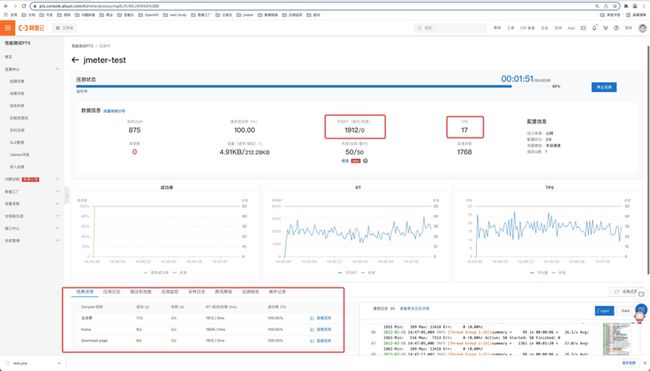Click the back arrow beside jmeter-test
This screenshot has width=650, height=371.
[x=75, y=60]
